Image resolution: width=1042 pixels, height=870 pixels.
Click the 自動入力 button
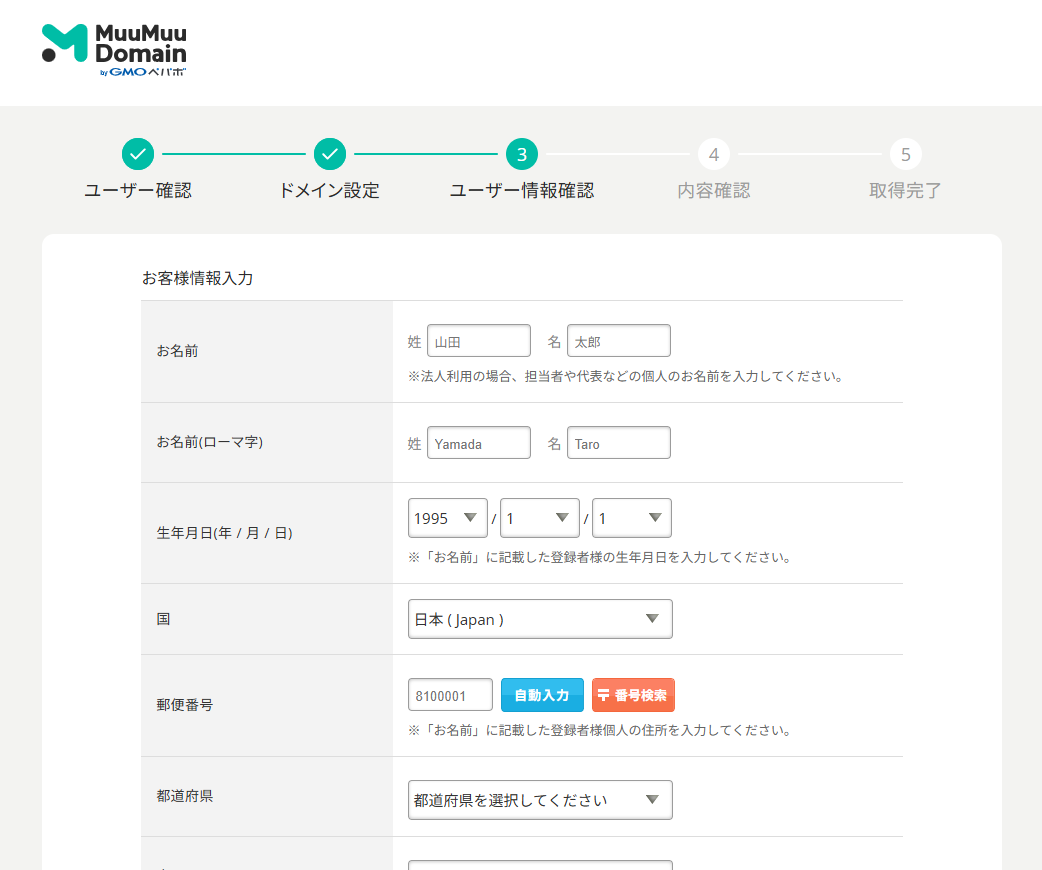click(x=542, y=695)
